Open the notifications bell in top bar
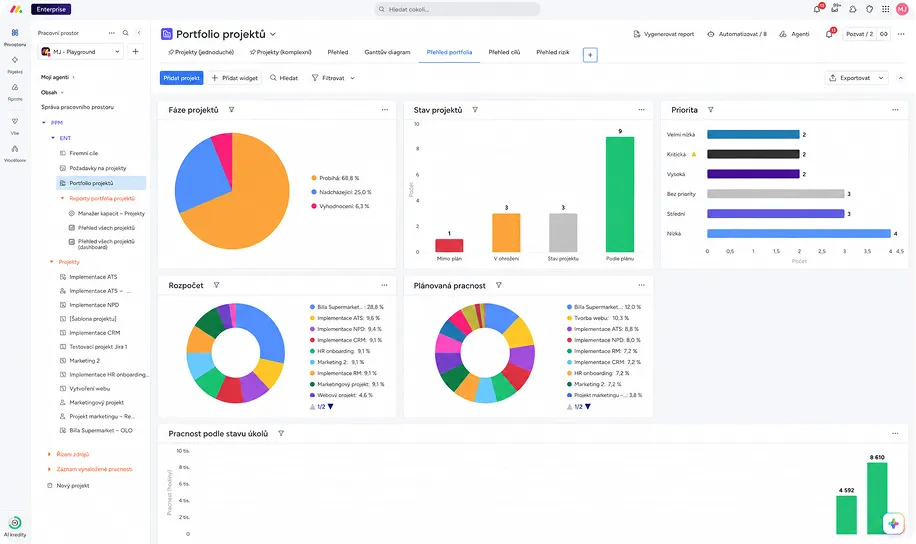This screenshot has width=916, height=544. (817, 9)
